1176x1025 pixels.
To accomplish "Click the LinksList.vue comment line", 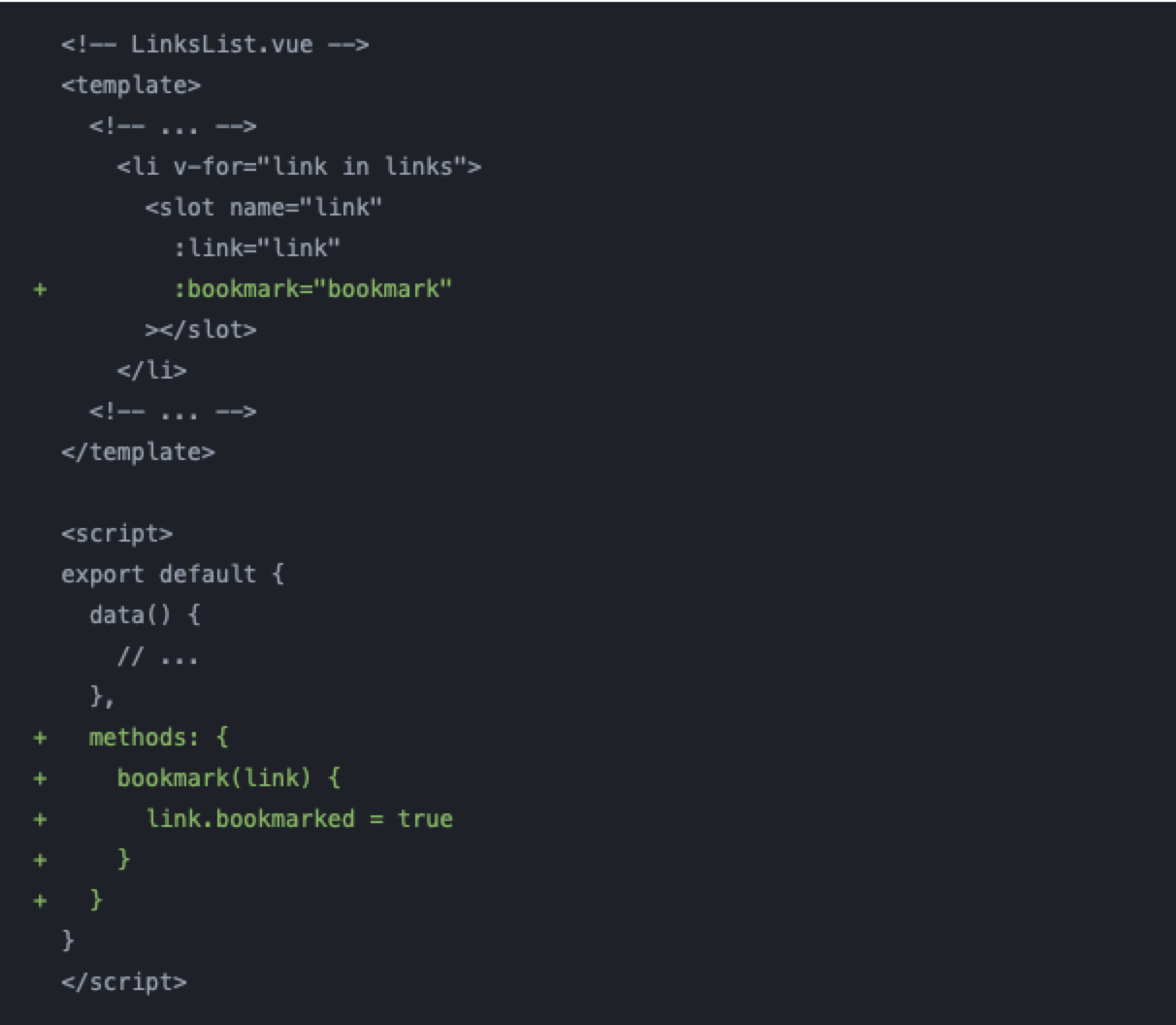I will point(215,45).
